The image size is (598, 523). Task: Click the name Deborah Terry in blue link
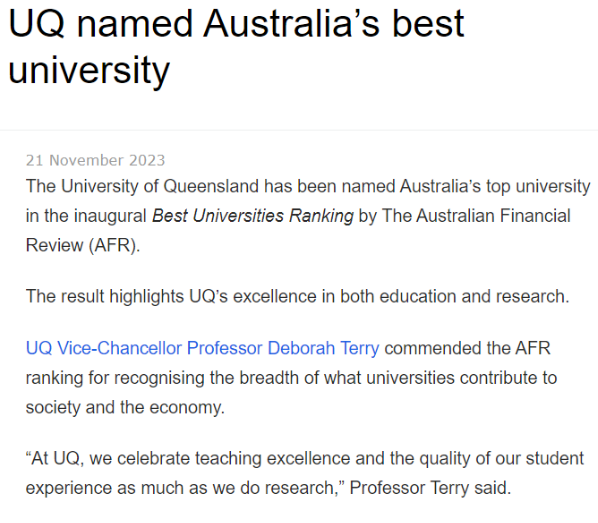(x=323, y=348)
